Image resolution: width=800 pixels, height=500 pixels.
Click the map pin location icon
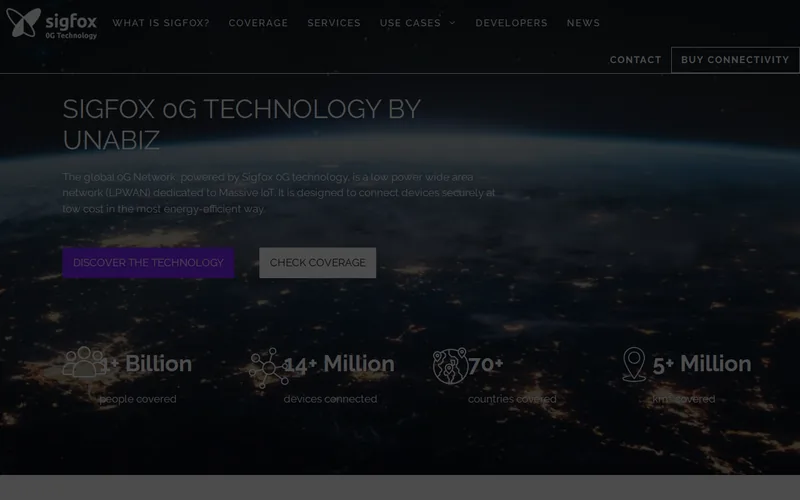point(634,364)
